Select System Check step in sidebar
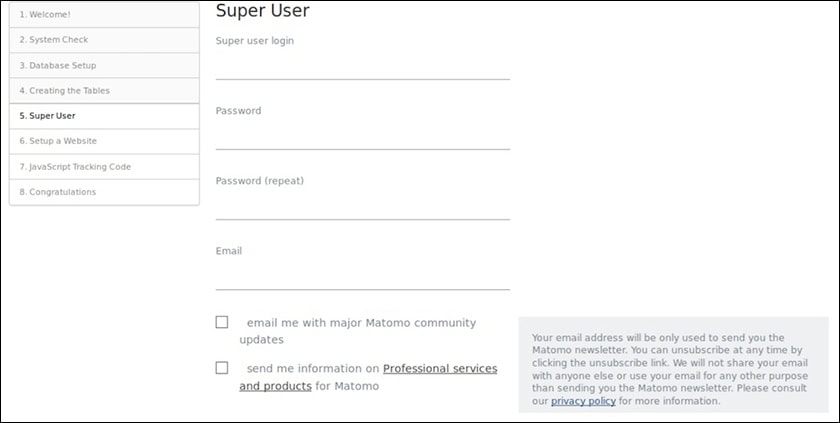This screenshot has height=423, width=840. pos(104,40)
